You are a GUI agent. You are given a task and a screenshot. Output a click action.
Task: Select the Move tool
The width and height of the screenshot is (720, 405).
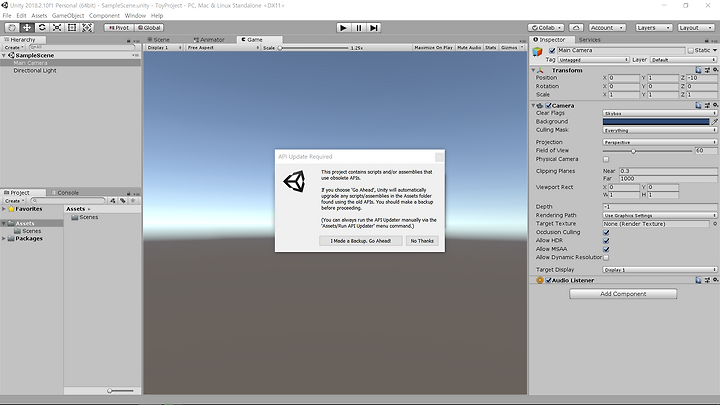27,28
